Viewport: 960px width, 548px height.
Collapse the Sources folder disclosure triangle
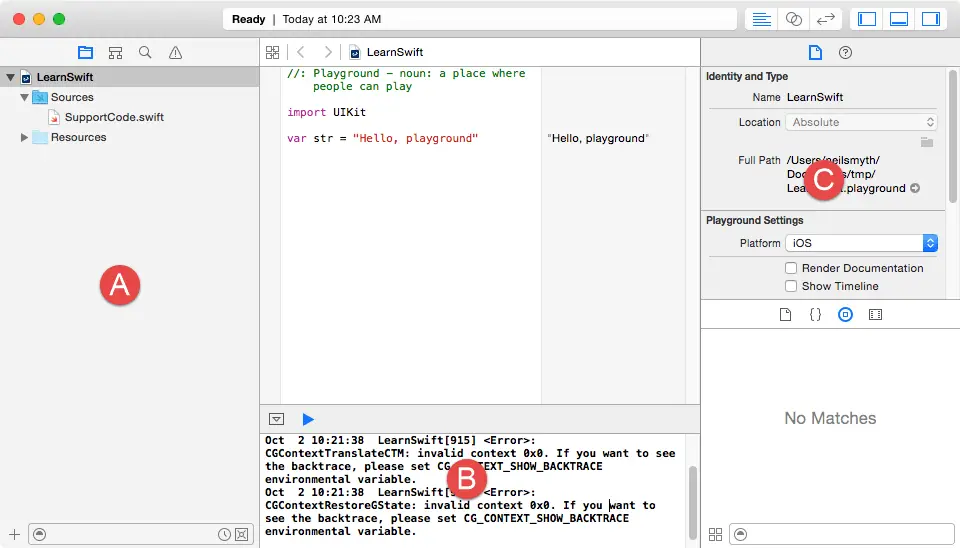(x=24, y=97)
